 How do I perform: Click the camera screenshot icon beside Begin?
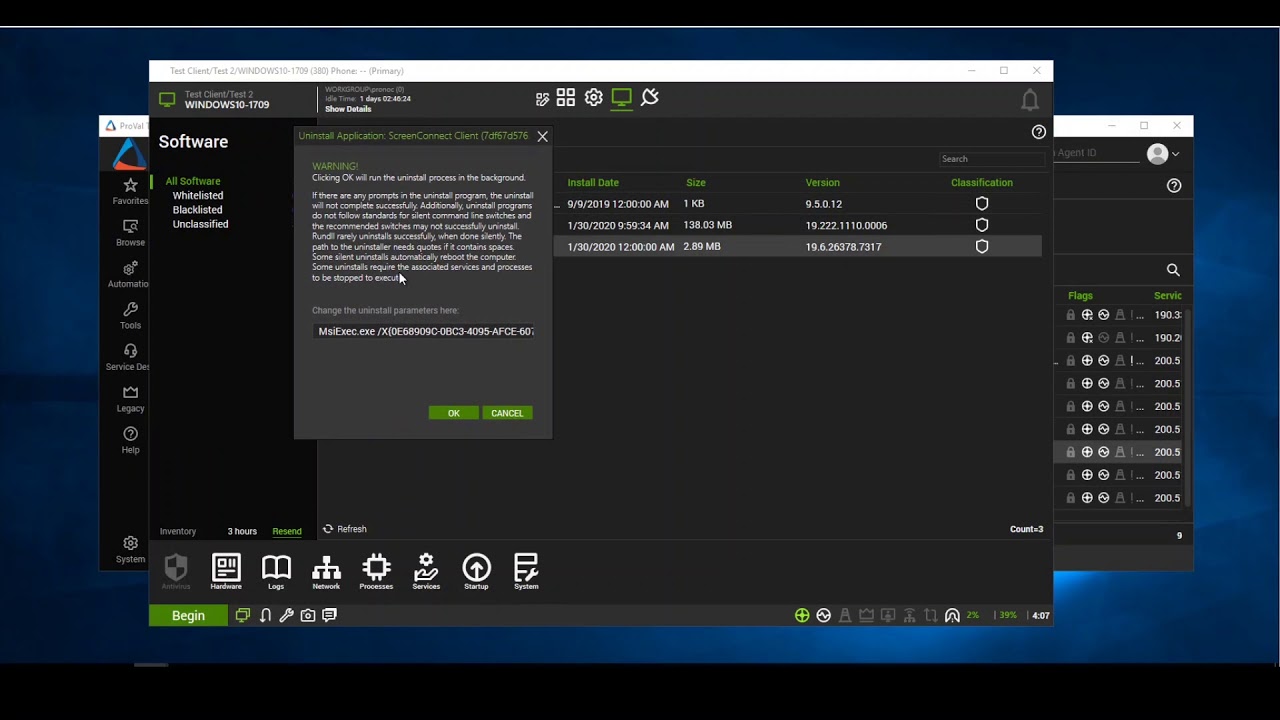point(308,615)
